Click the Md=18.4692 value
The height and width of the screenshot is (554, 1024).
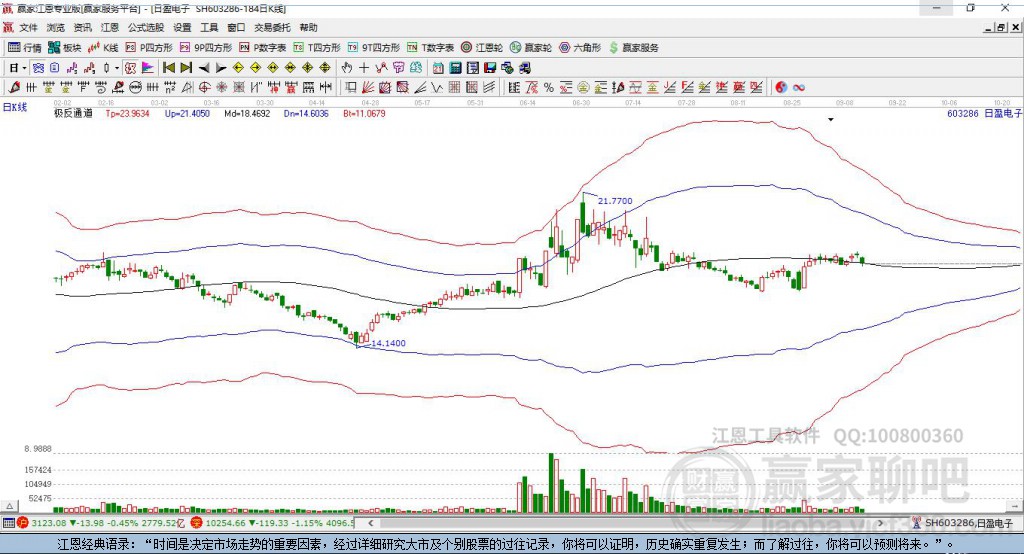pyautogui.click(x=247, y=114)
